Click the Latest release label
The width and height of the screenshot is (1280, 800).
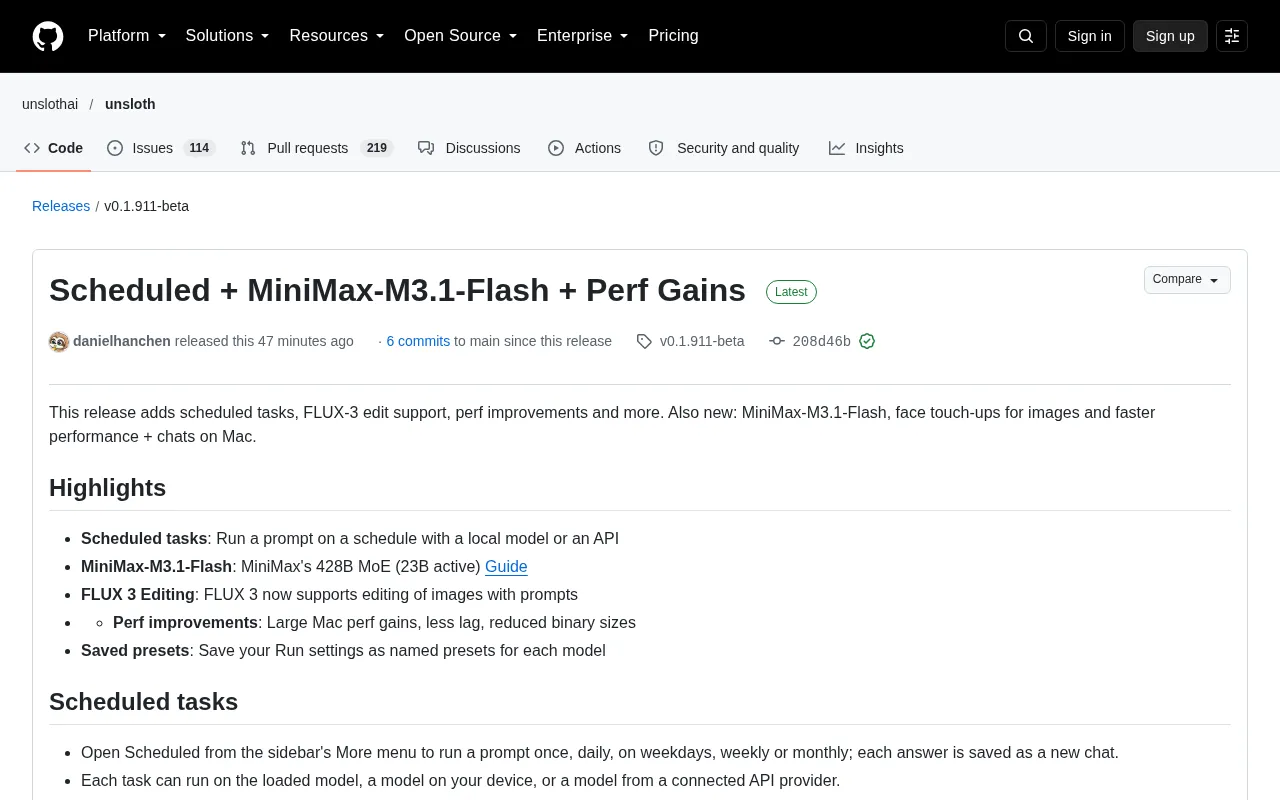(791, 292)
